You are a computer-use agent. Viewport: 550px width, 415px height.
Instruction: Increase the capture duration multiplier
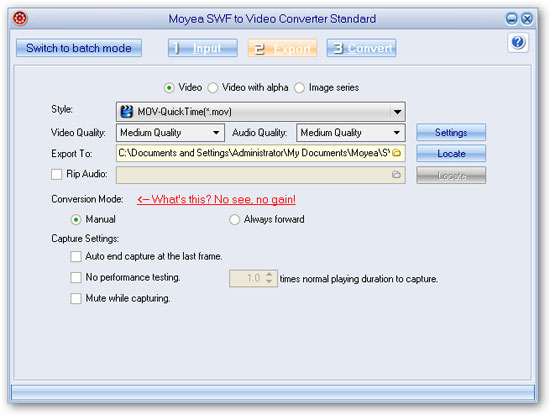269,275
